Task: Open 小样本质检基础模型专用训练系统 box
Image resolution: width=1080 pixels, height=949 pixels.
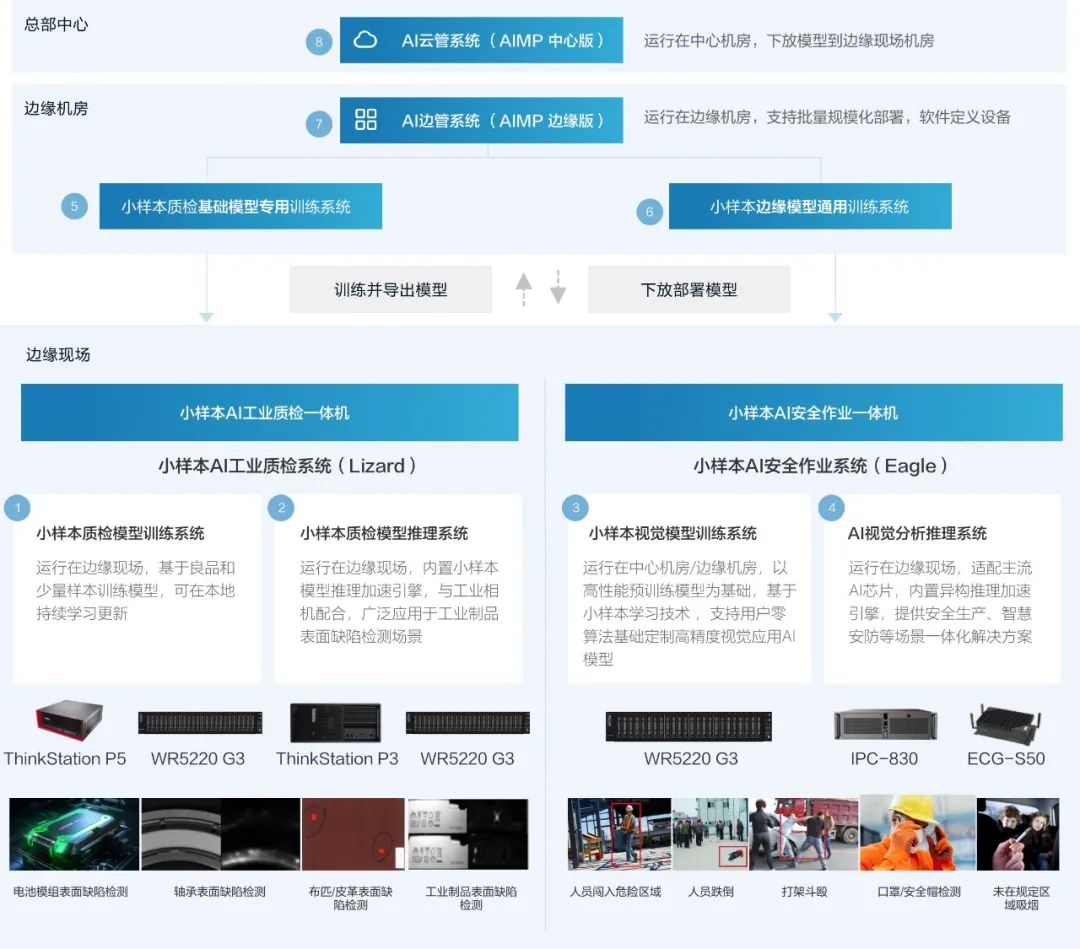Action: pos(240,206)
